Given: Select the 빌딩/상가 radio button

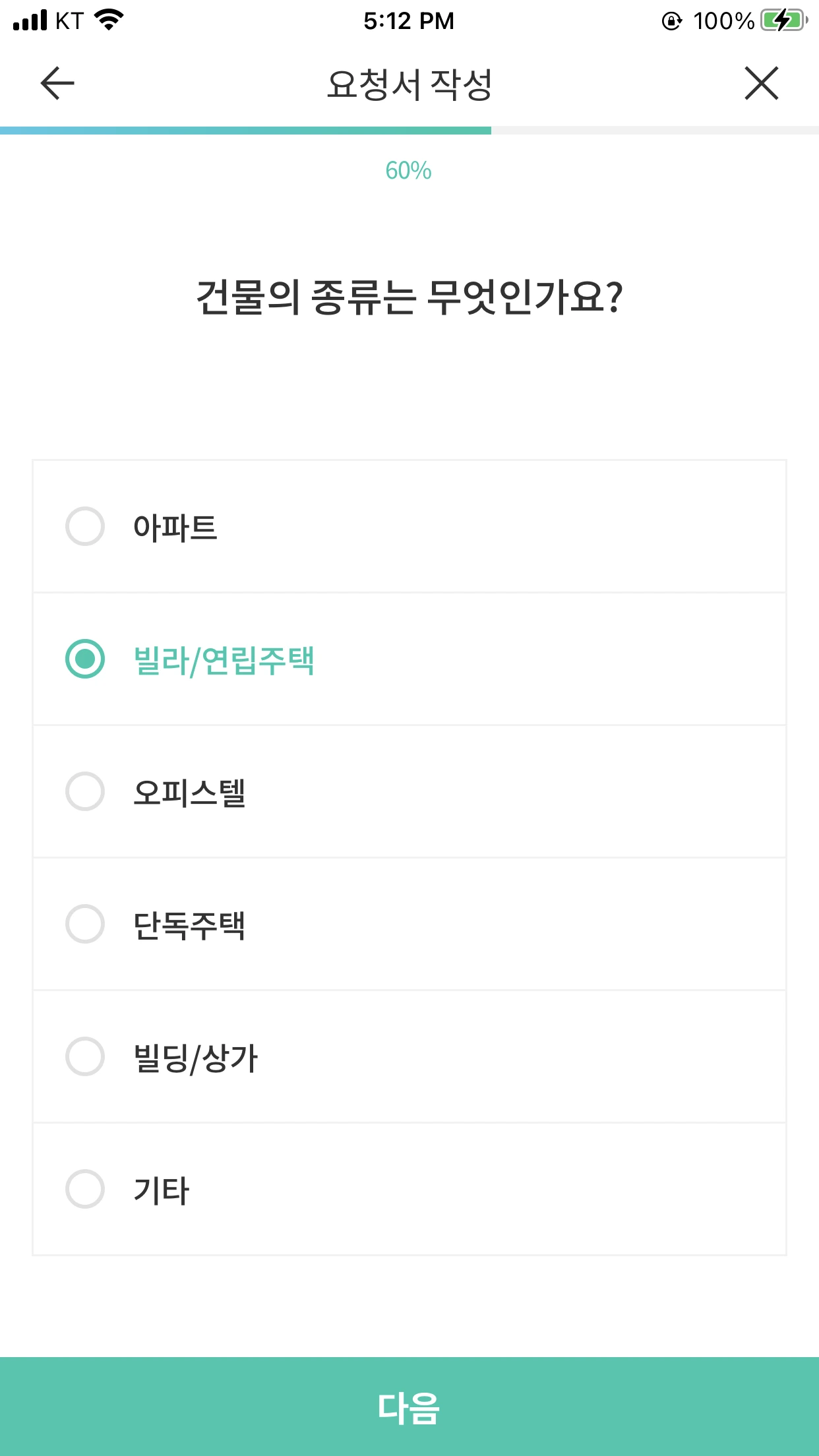Looking at the screenshot, I should 85,1056.
